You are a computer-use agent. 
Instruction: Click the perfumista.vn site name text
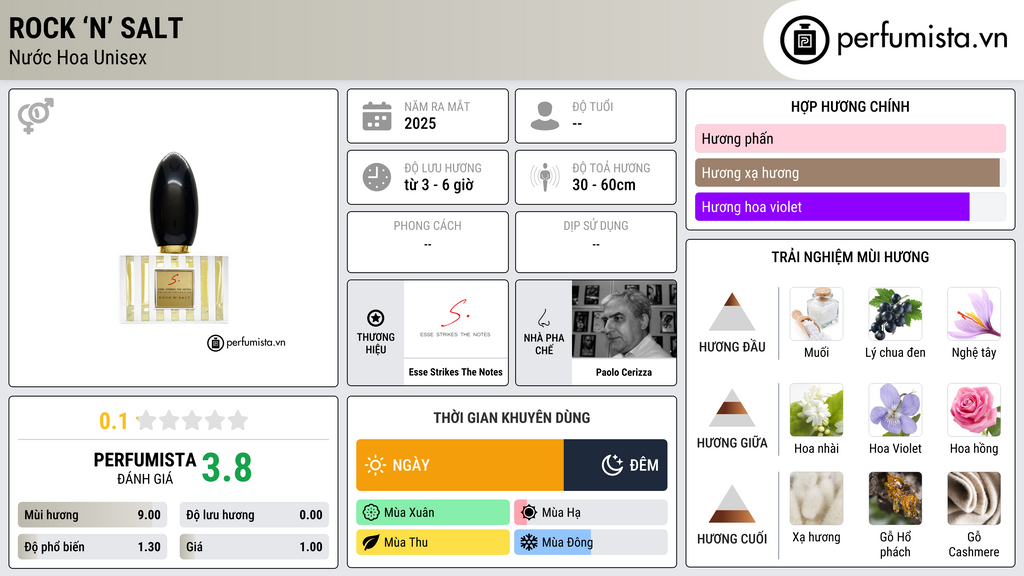pos(922,38)
